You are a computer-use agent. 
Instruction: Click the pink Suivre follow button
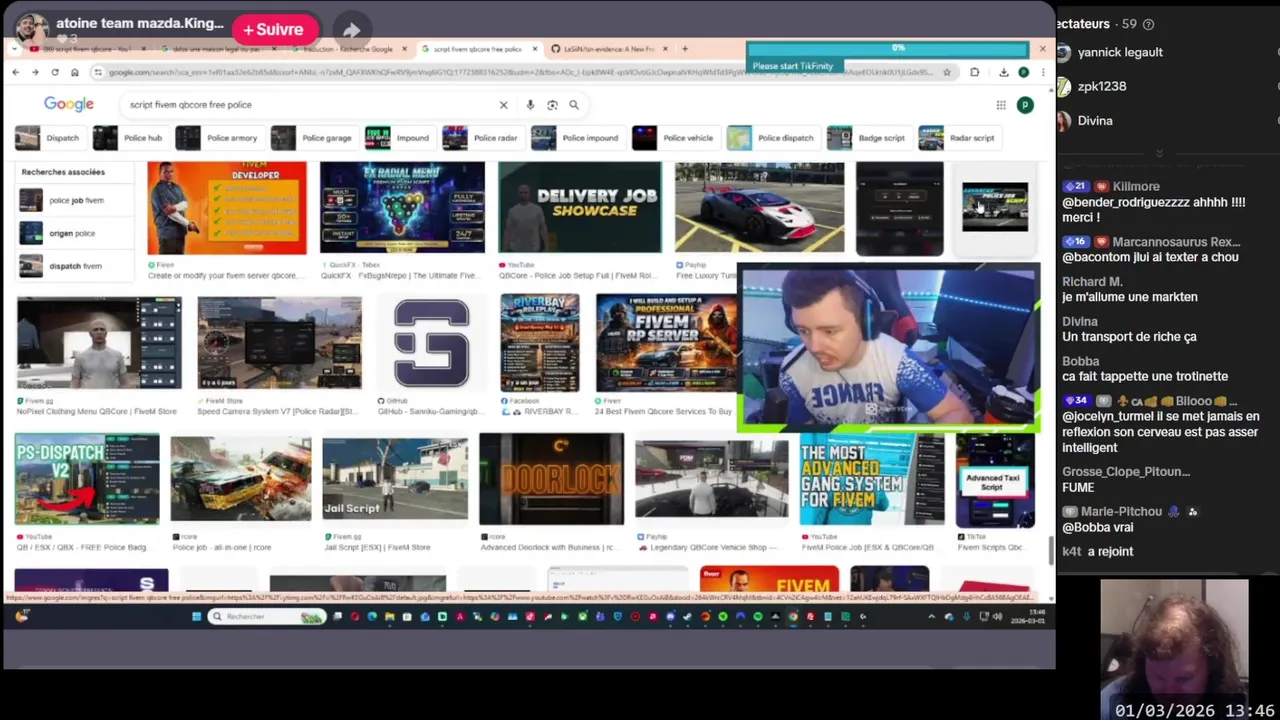point(274,30)
